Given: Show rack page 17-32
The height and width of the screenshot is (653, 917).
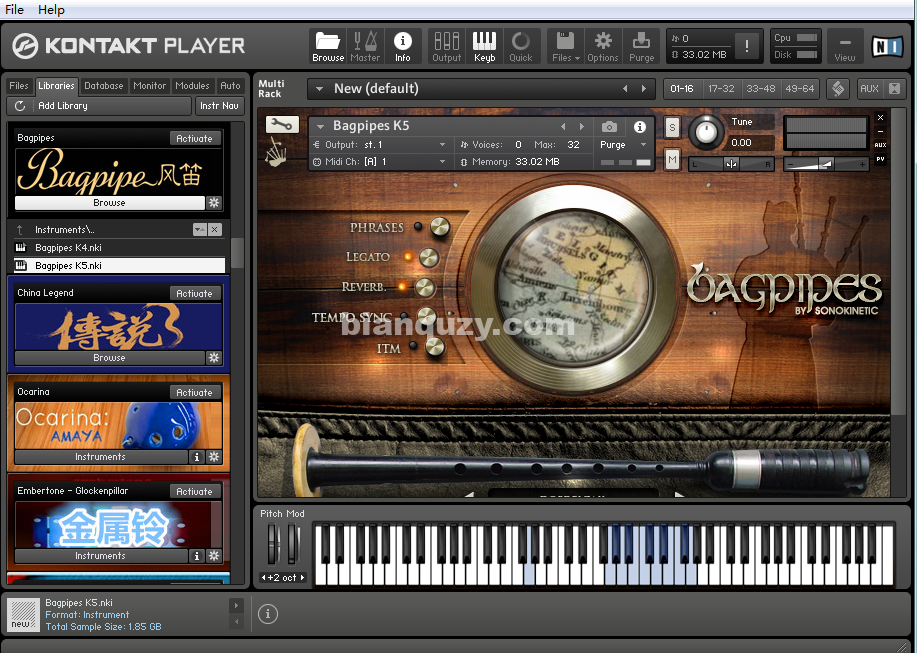Looking at the screenshot, I should coord(721,89).
